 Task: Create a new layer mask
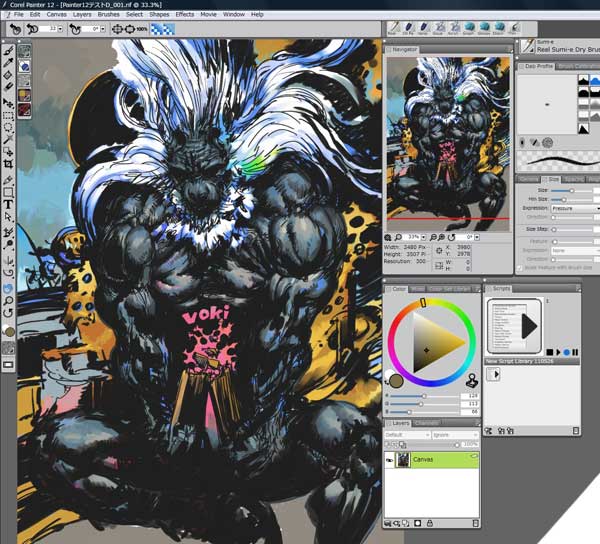(x=418, y=523)
